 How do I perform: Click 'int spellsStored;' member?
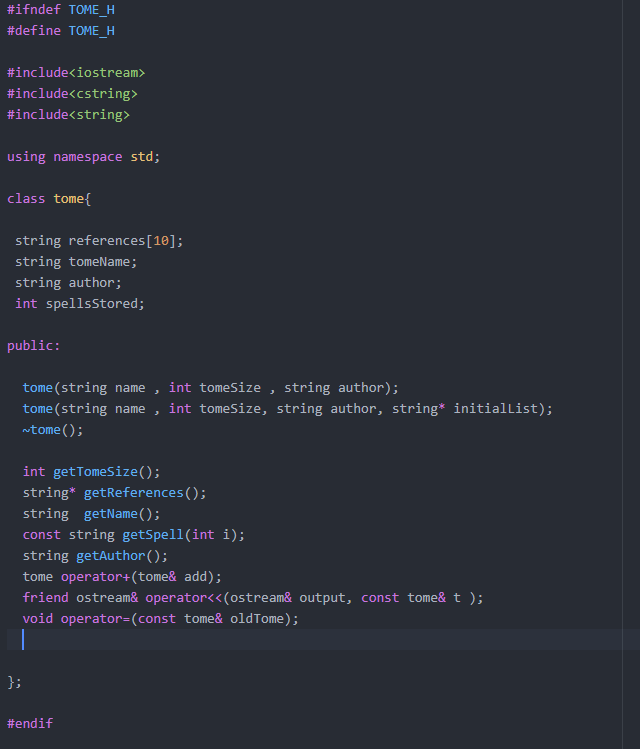(x=80, y=304)
